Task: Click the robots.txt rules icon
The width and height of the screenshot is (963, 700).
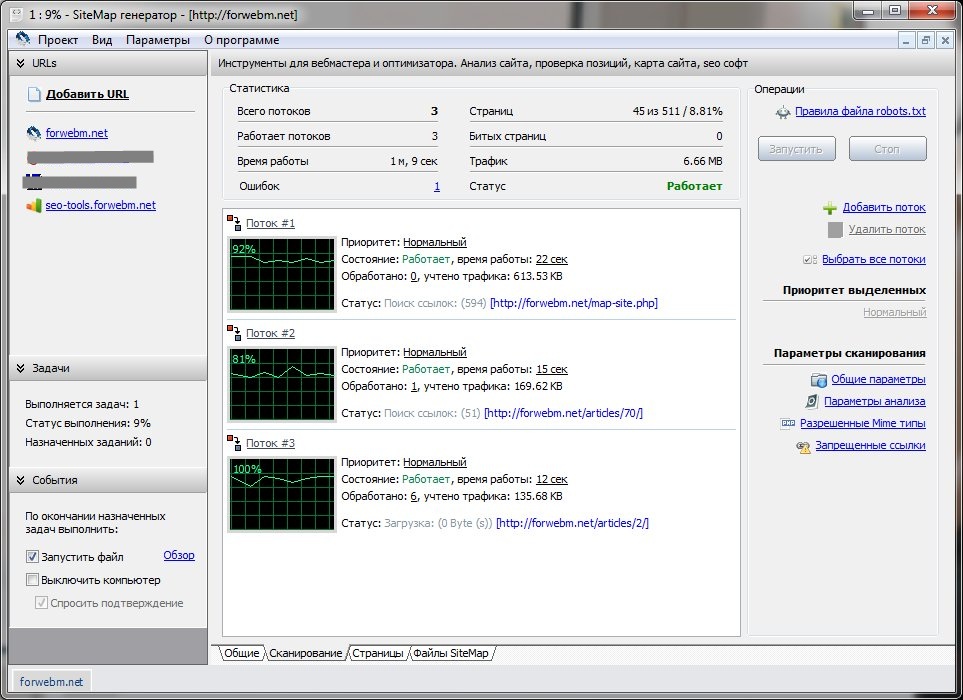Action: (783, 112)
